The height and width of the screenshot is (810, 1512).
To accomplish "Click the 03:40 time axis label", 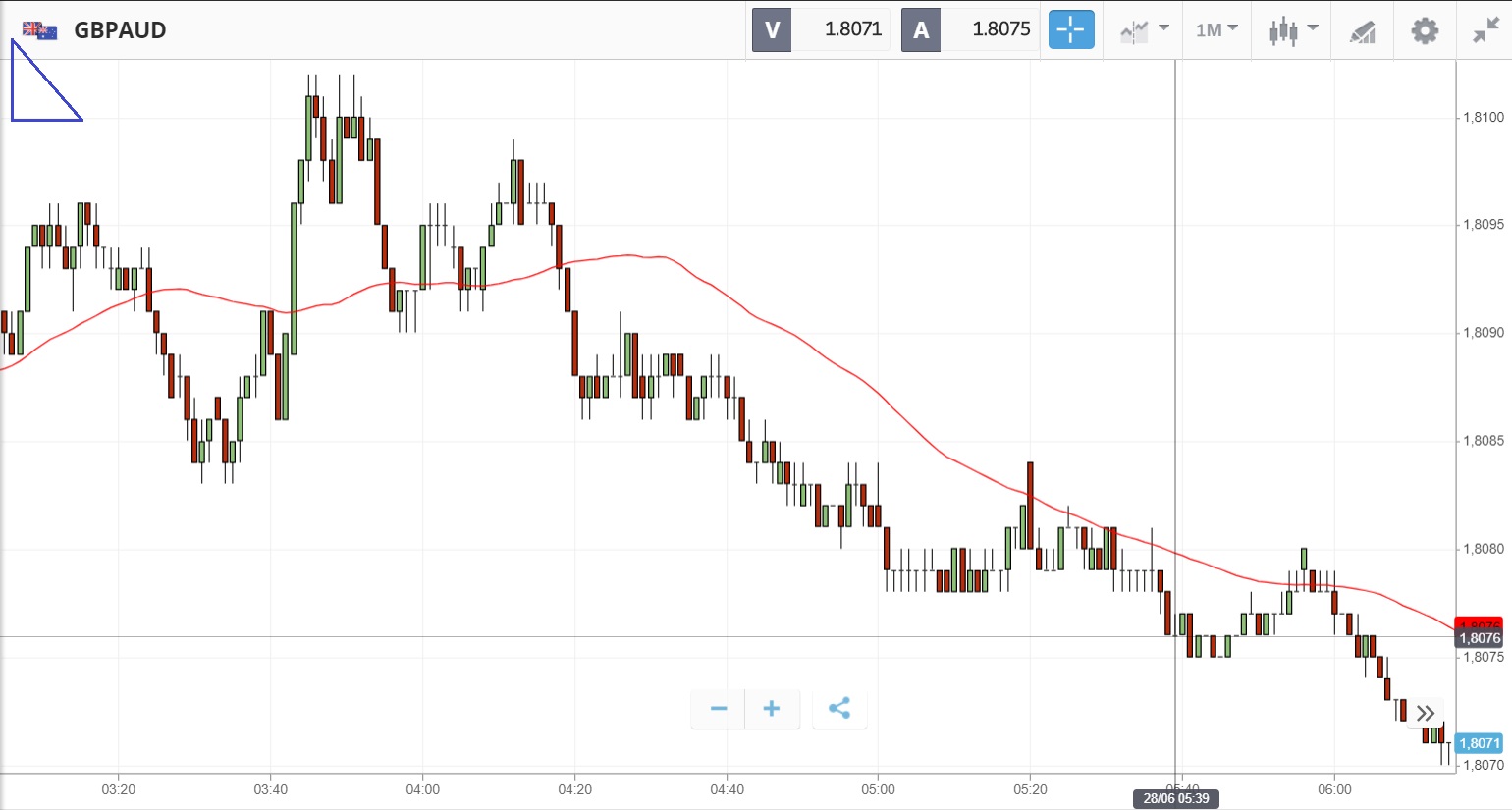I will click(271, 789).
